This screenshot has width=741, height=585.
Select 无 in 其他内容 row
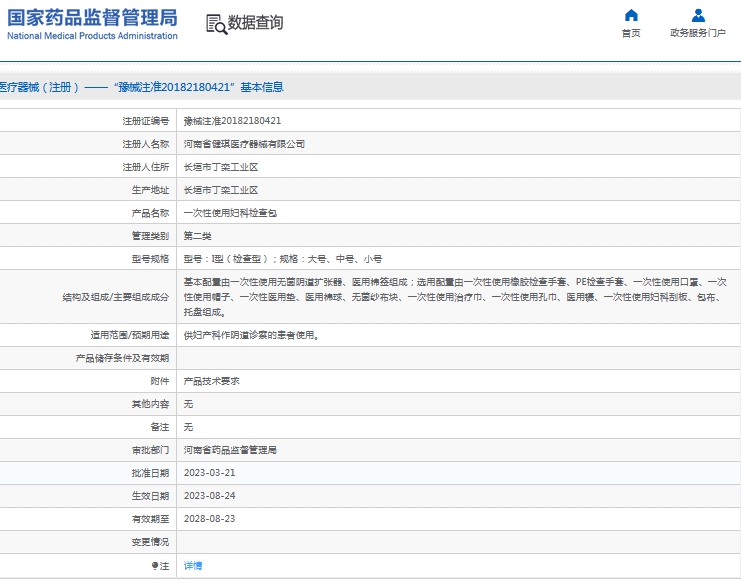point(188,404)
